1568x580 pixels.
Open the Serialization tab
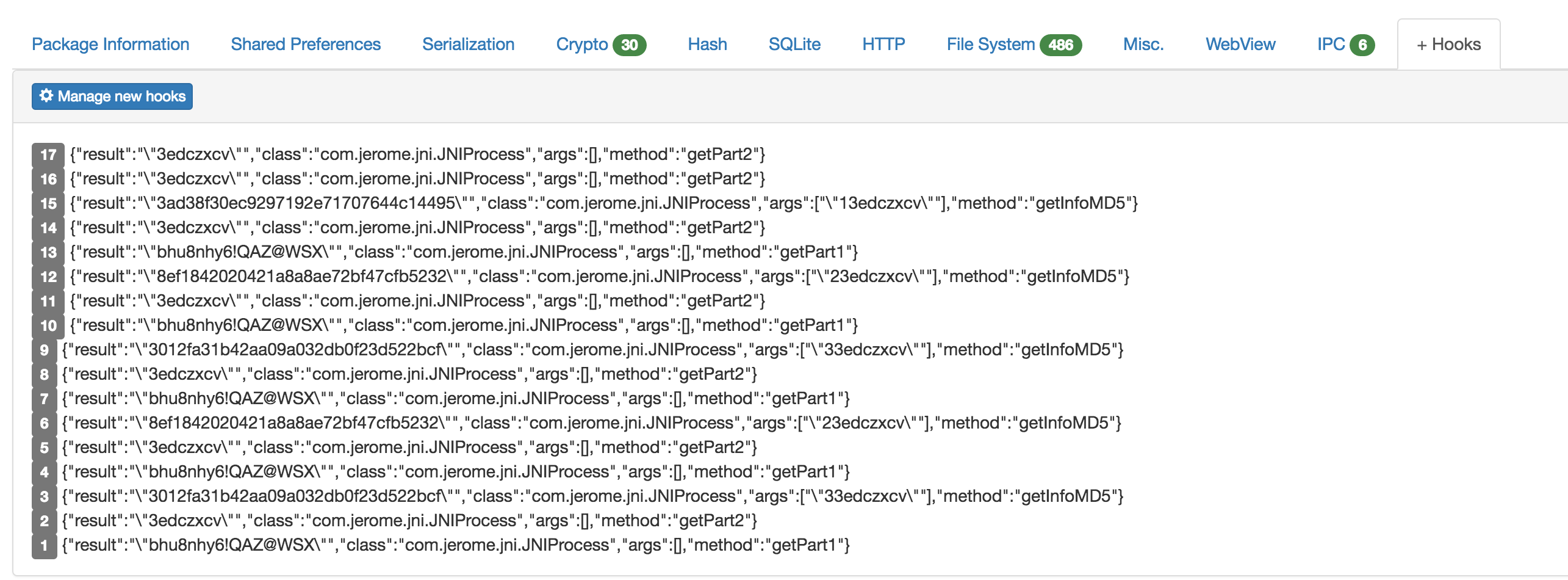[468, 45]
